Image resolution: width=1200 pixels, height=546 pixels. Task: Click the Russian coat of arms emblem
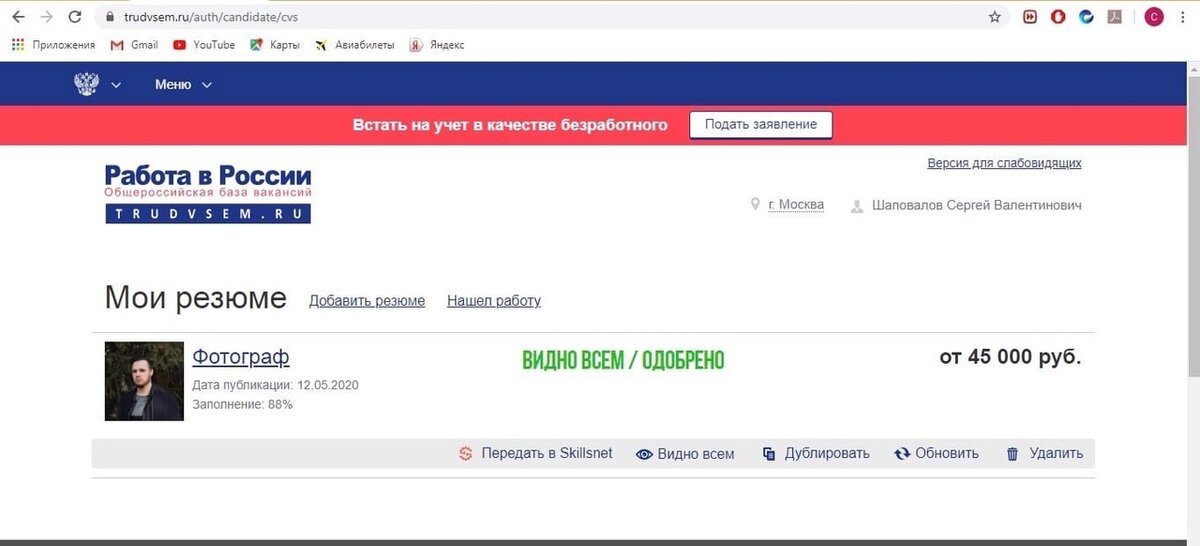[87, 84]
